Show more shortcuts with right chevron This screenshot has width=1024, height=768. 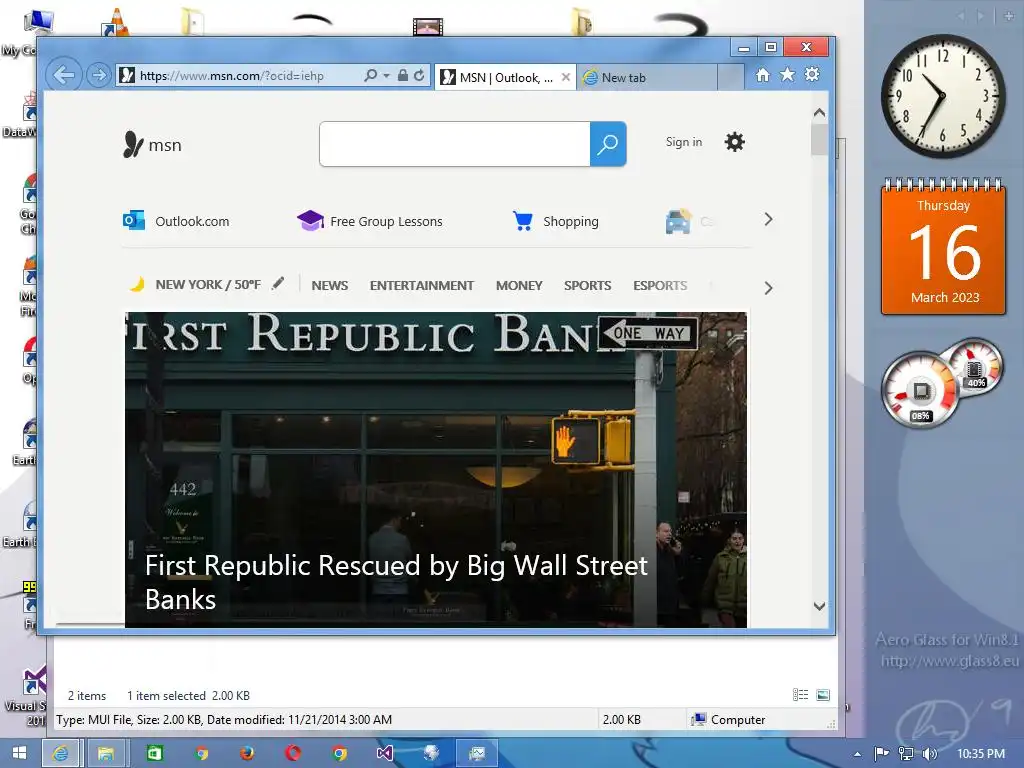point(769,220)
